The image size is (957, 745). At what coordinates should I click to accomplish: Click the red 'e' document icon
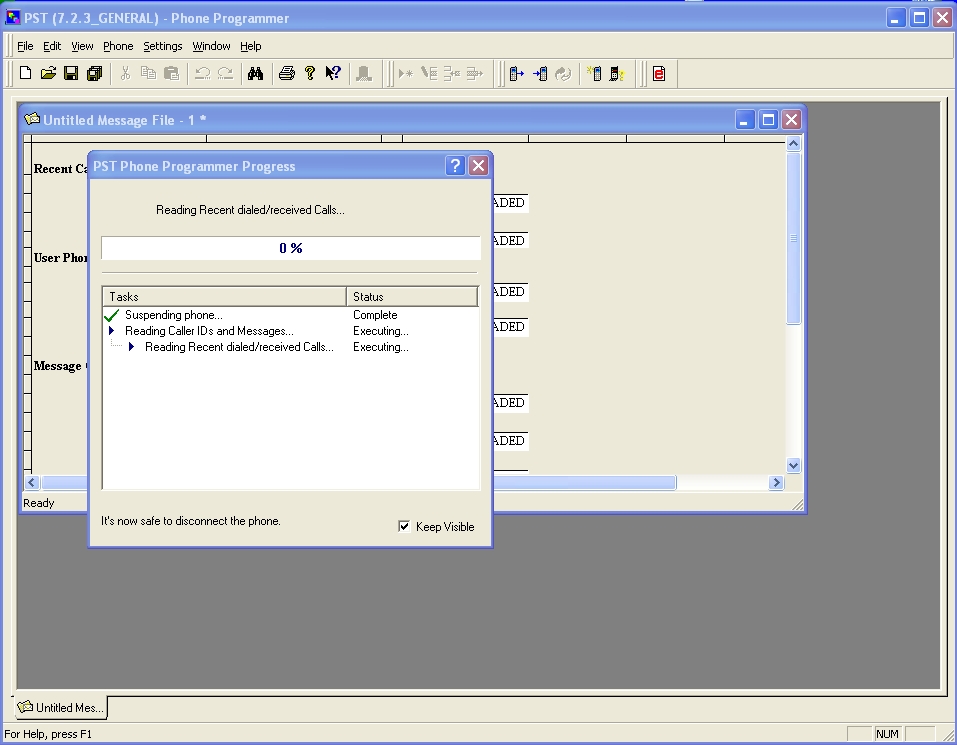[659, 73]
